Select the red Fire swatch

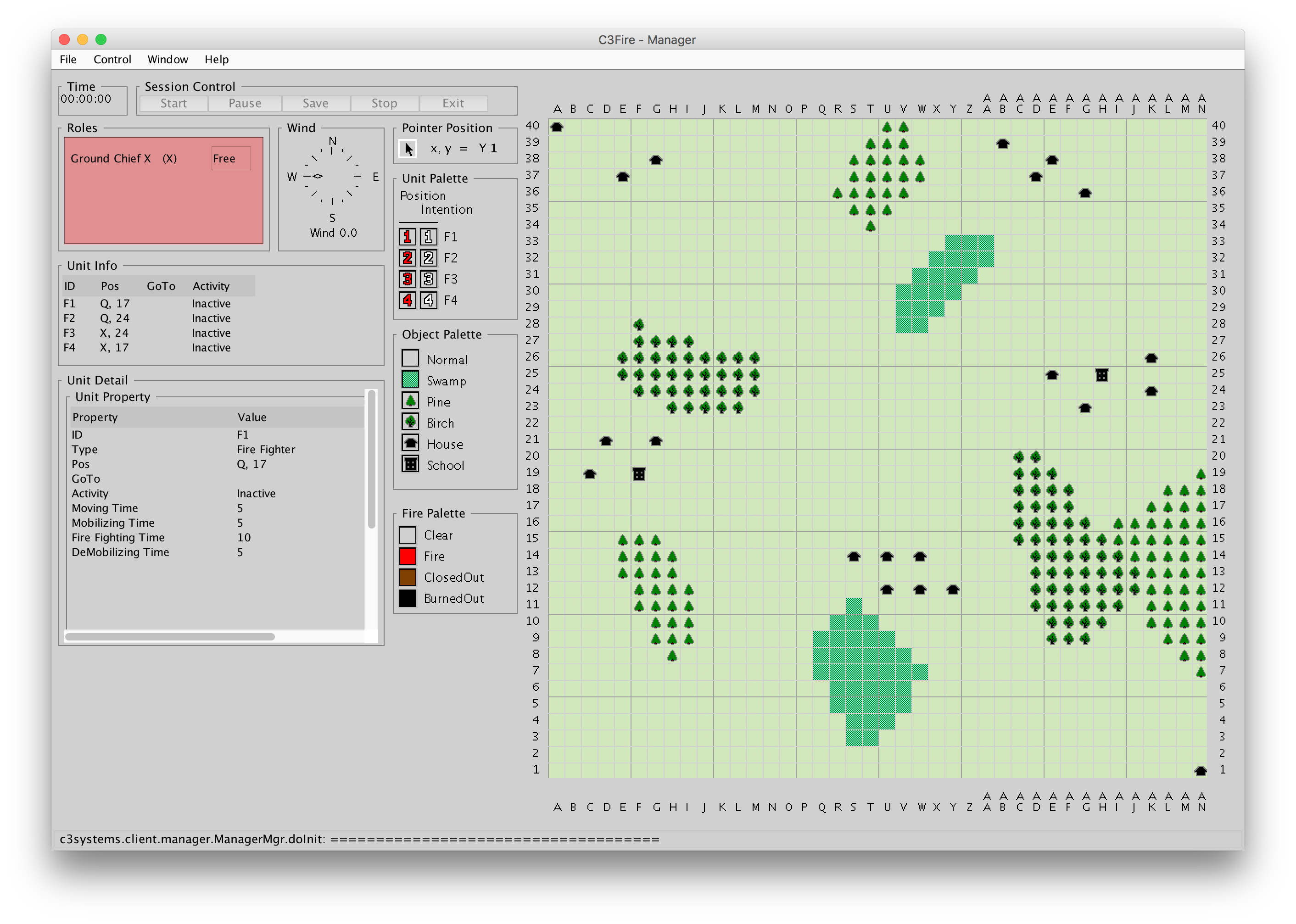pos(408,556)
